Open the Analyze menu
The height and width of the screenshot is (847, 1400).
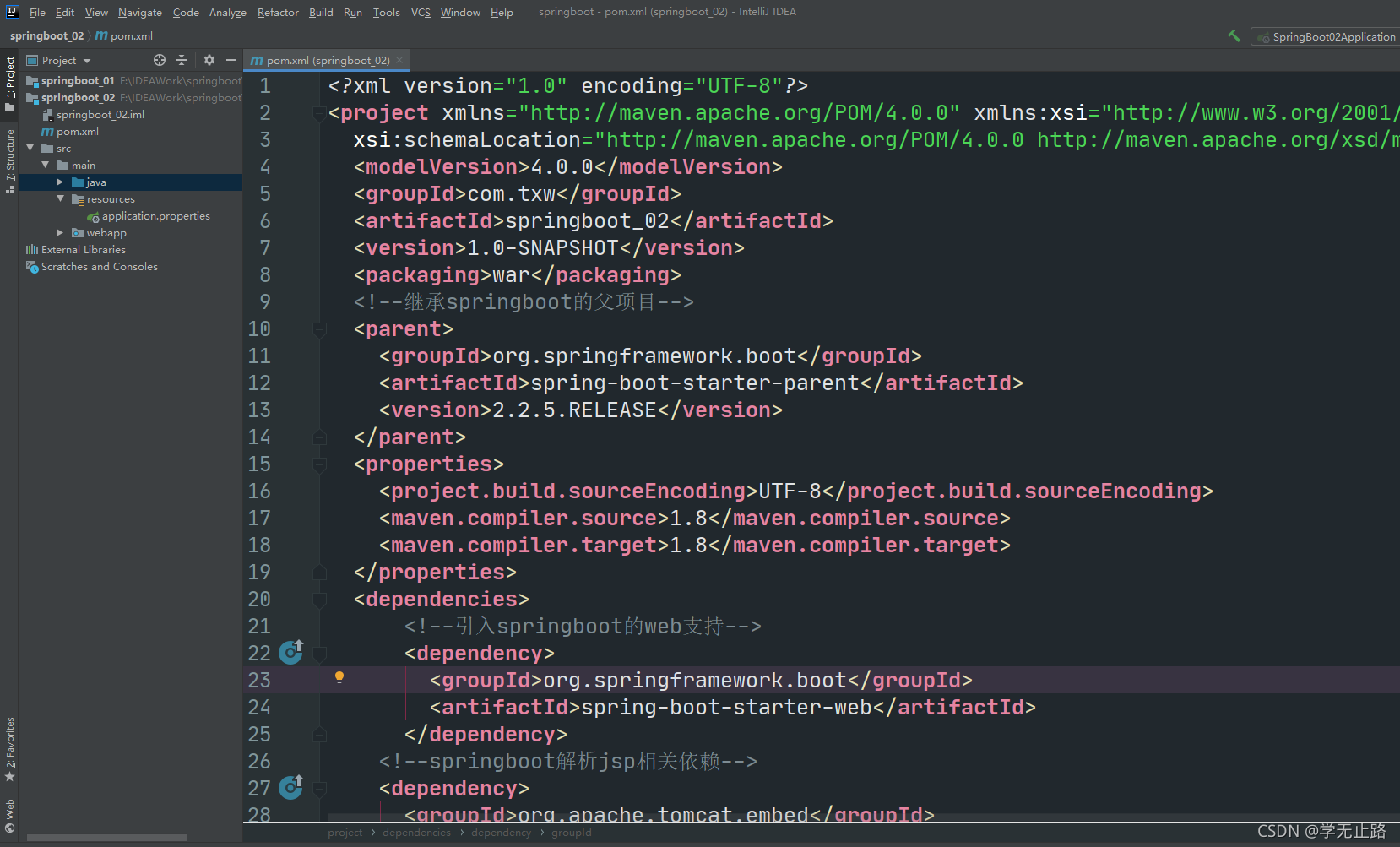point(228,13)
